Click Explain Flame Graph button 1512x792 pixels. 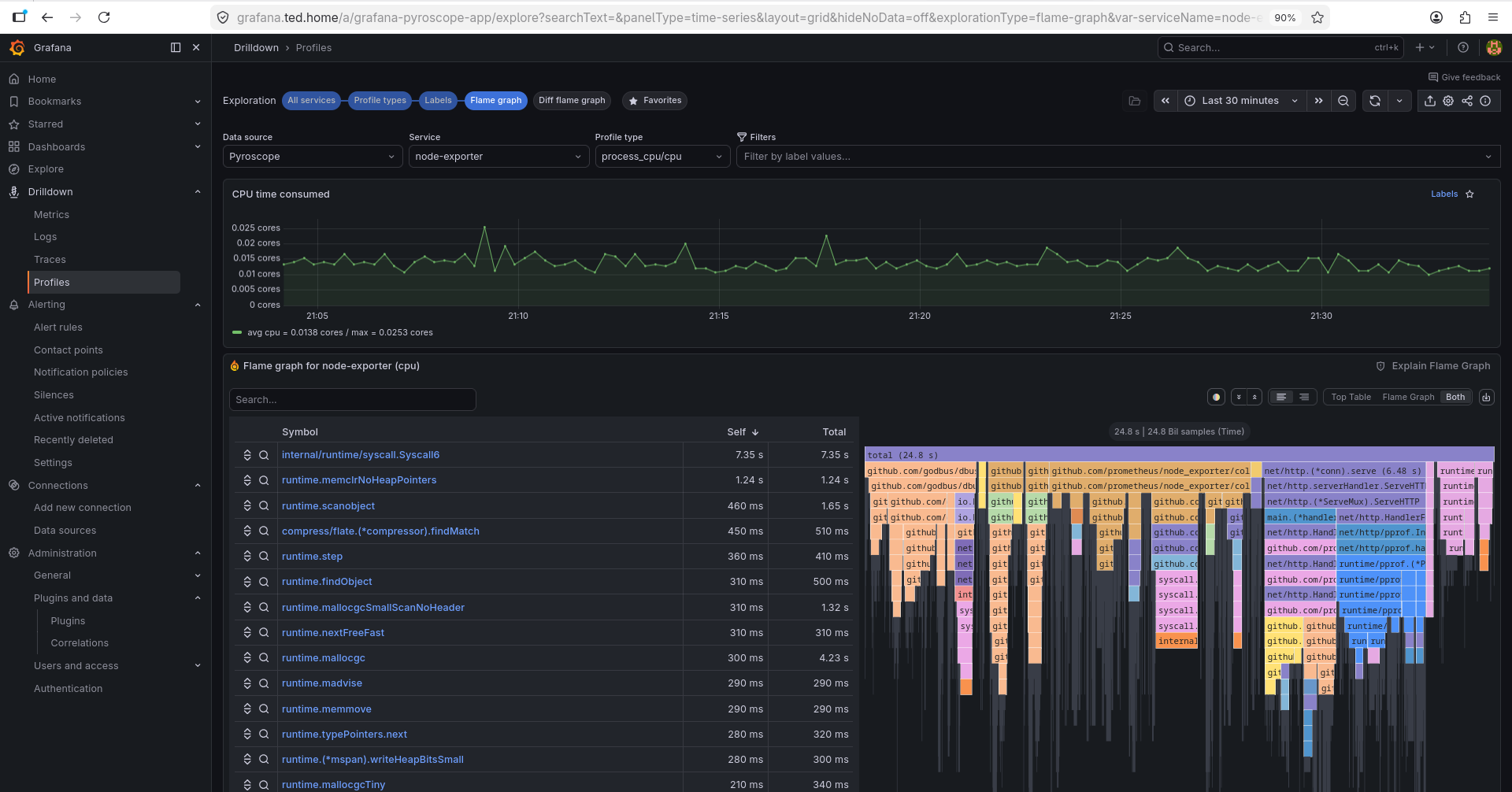[x=1433, y=366]
